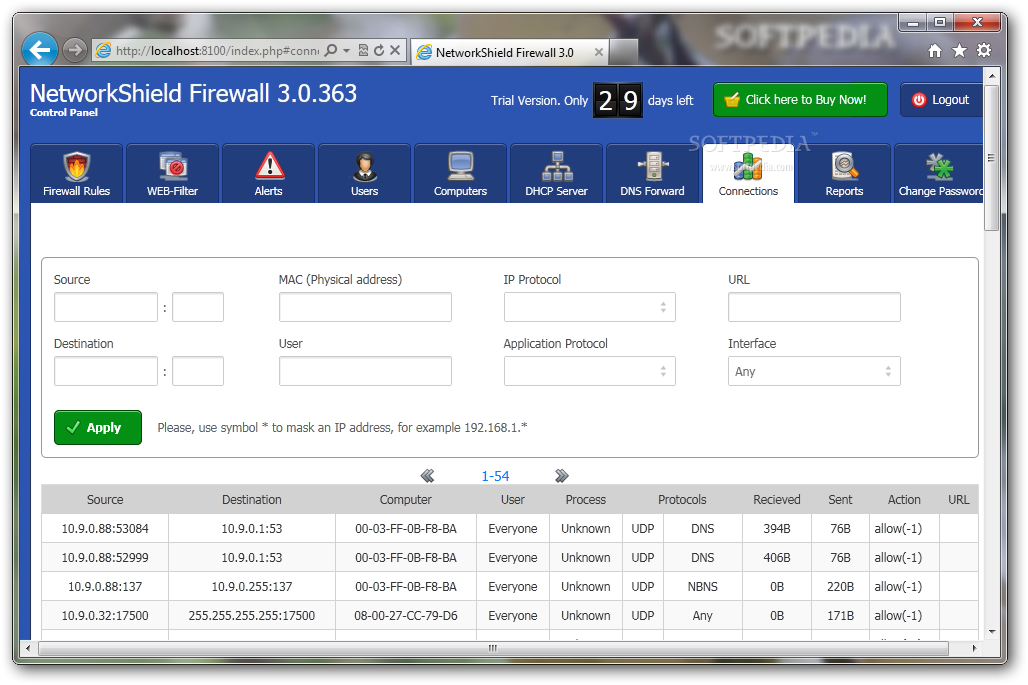Open the DNS Forward tab
Screen dimensions: 1028x685
click(x=652, y=174)
